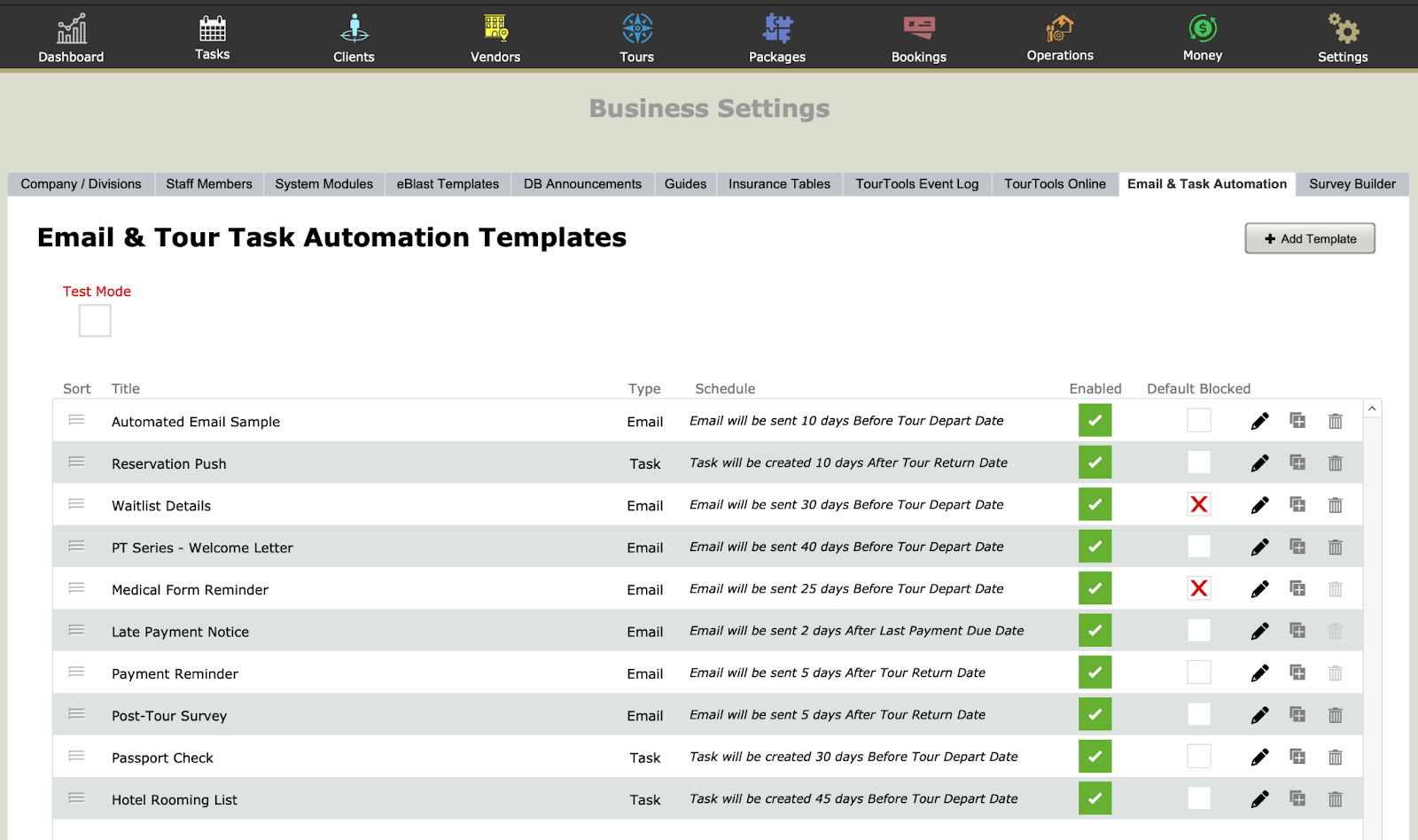Uncheck Default Blocked for Medical Form Reminder
Screen dimensions: 1418x840
1199,588
